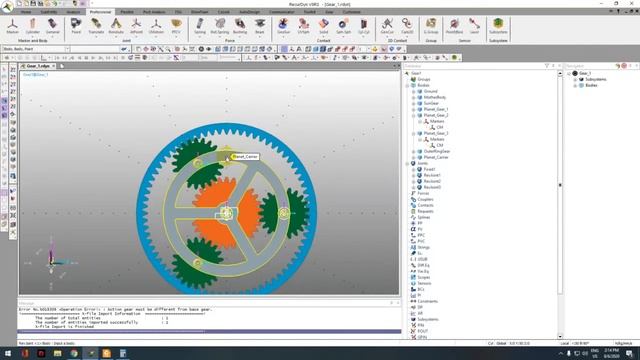Select the Scopes item in the tree
Screen dimensions: 640x360
pyautogui.click(x=424, y=277)
